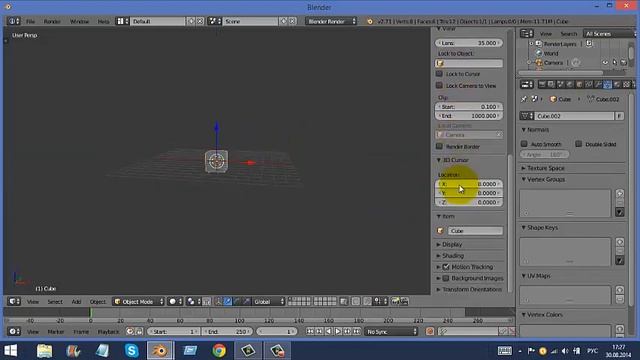Image resolution: width=640 pixels, height=360 pixels.
Task: Open the pivot point selector
Action: point(193,302)
